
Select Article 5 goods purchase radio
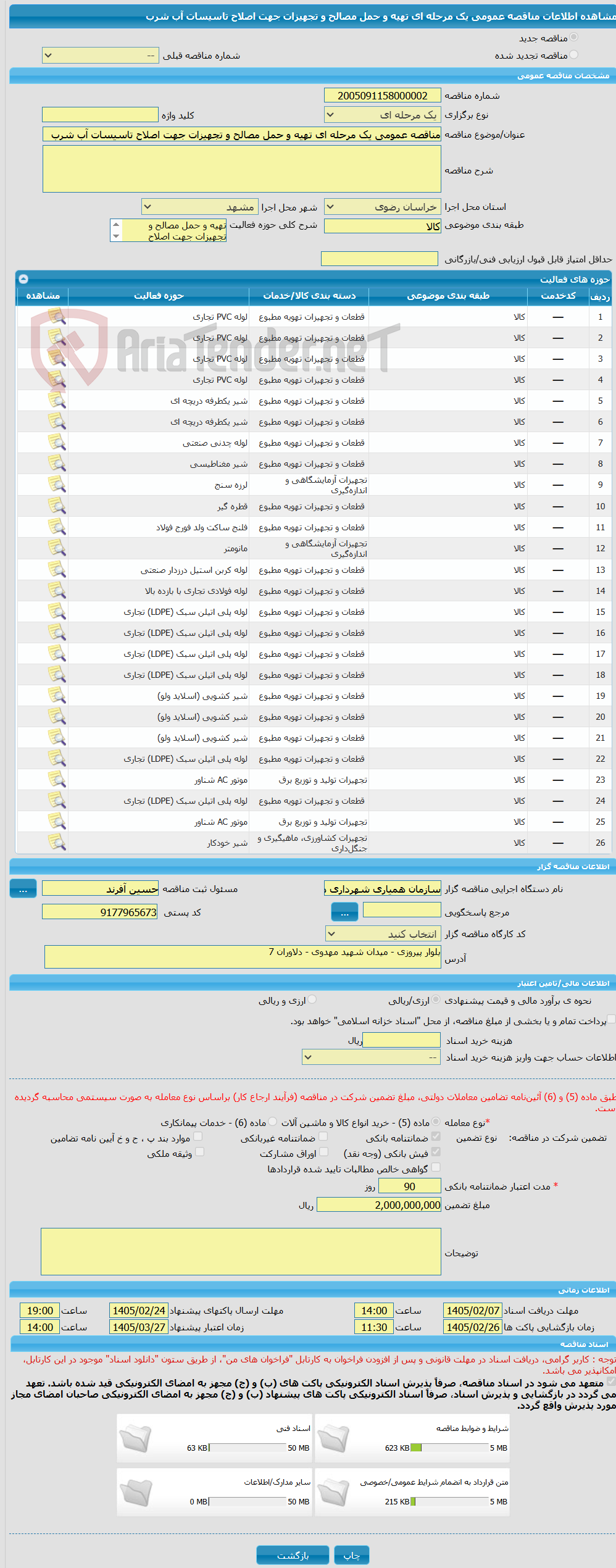coord(436,1122)
